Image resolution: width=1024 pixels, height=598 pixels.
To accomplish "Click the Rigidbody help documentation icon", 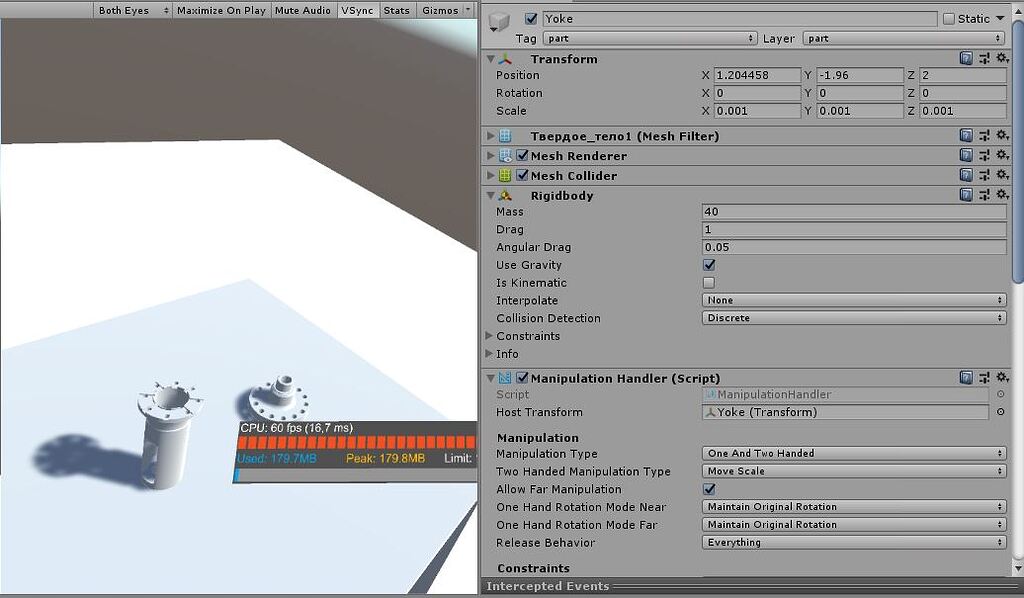I will point(968,196).
